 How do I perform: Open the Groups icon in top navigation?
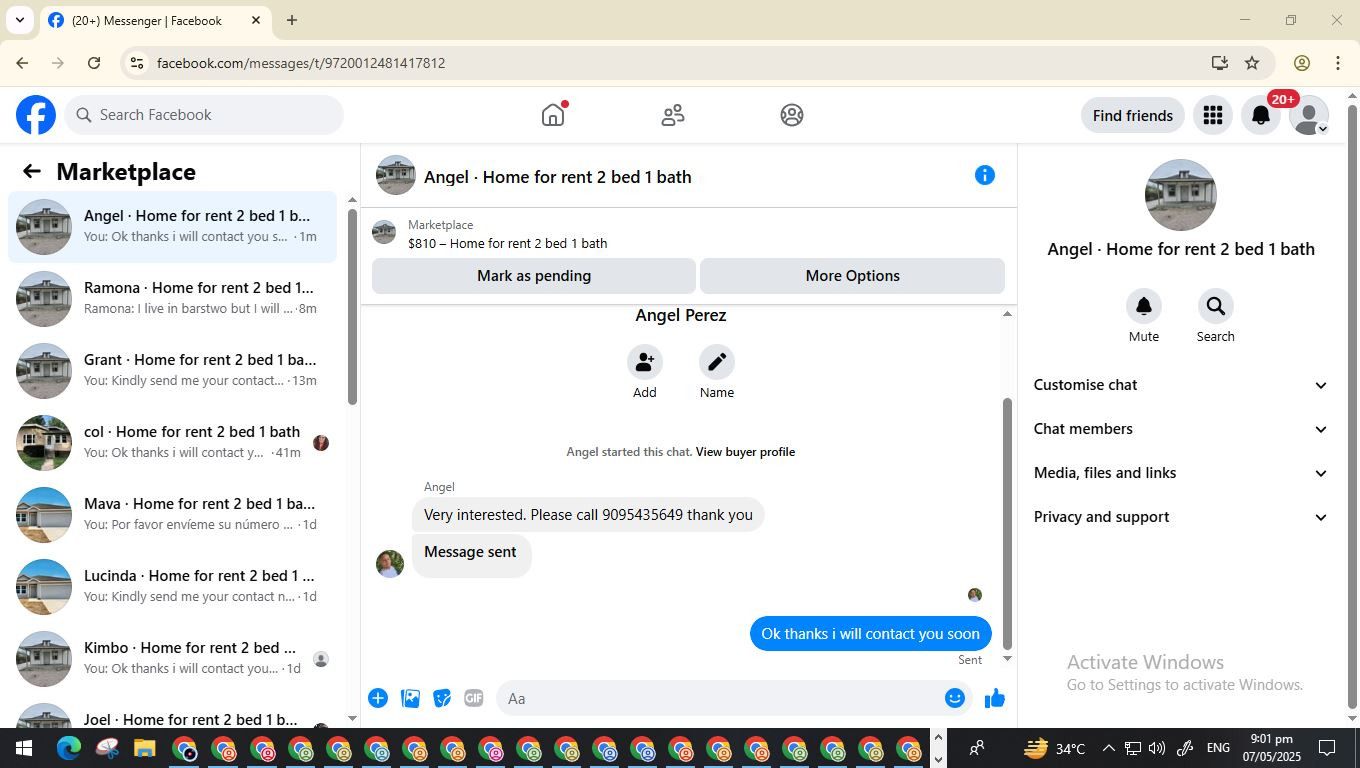pyautogui.click(x=792, y=115)
